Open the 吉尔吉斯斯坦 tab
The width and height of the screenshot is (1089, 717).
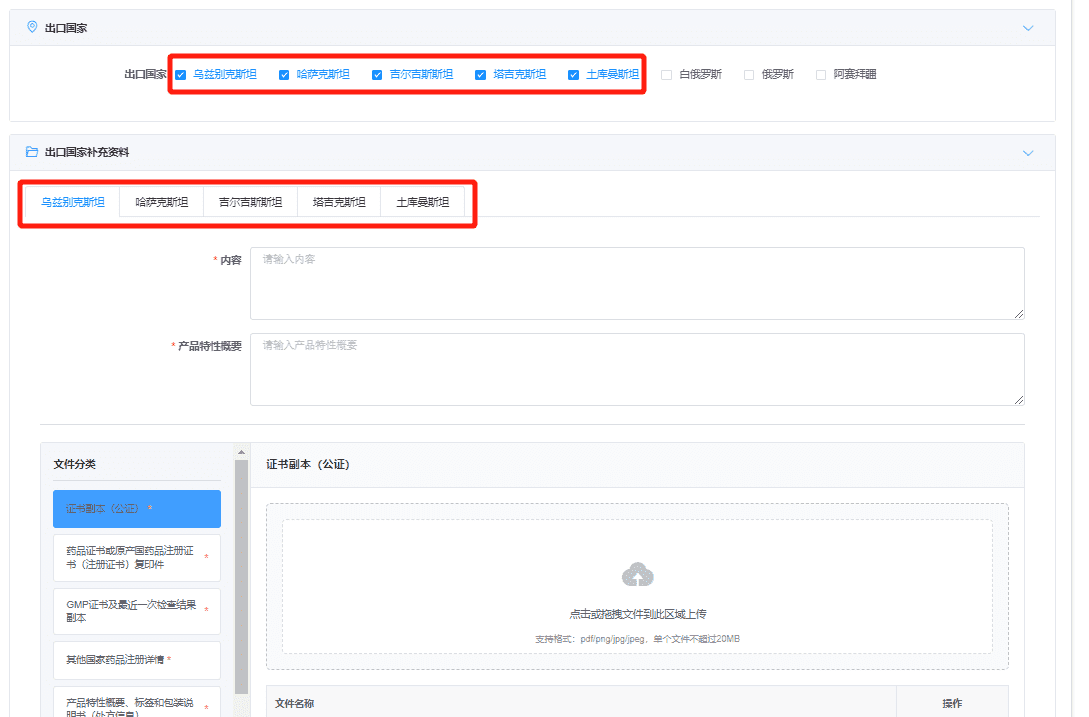point(250,202)
